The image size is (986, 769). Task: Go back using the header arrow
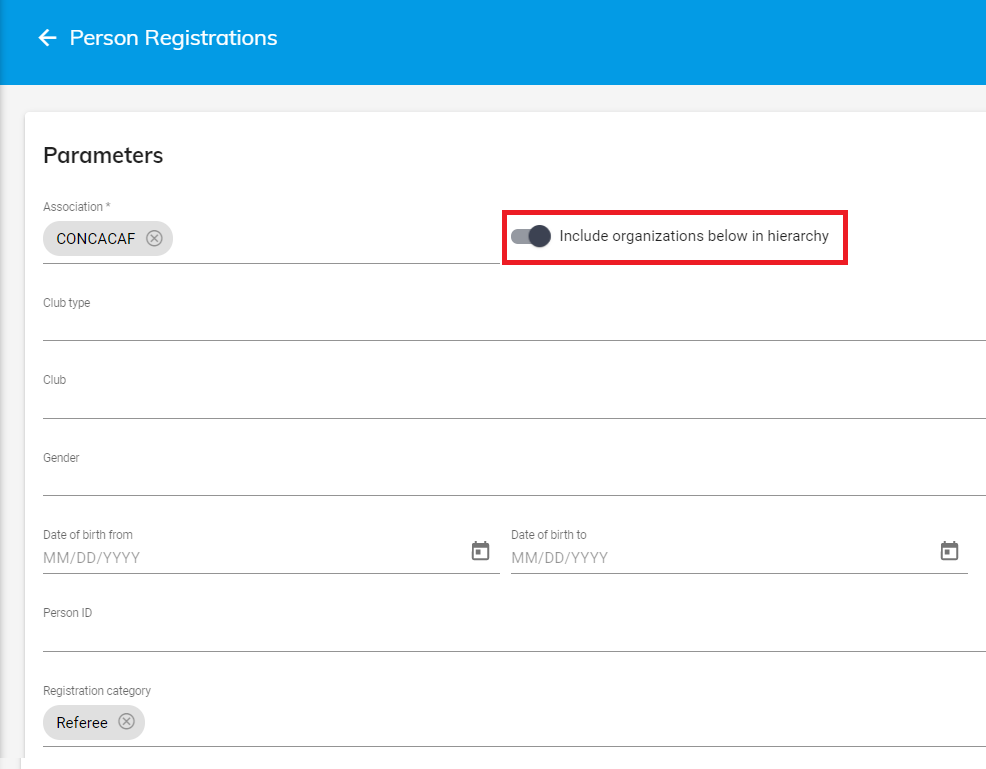(x=46, y=38)
